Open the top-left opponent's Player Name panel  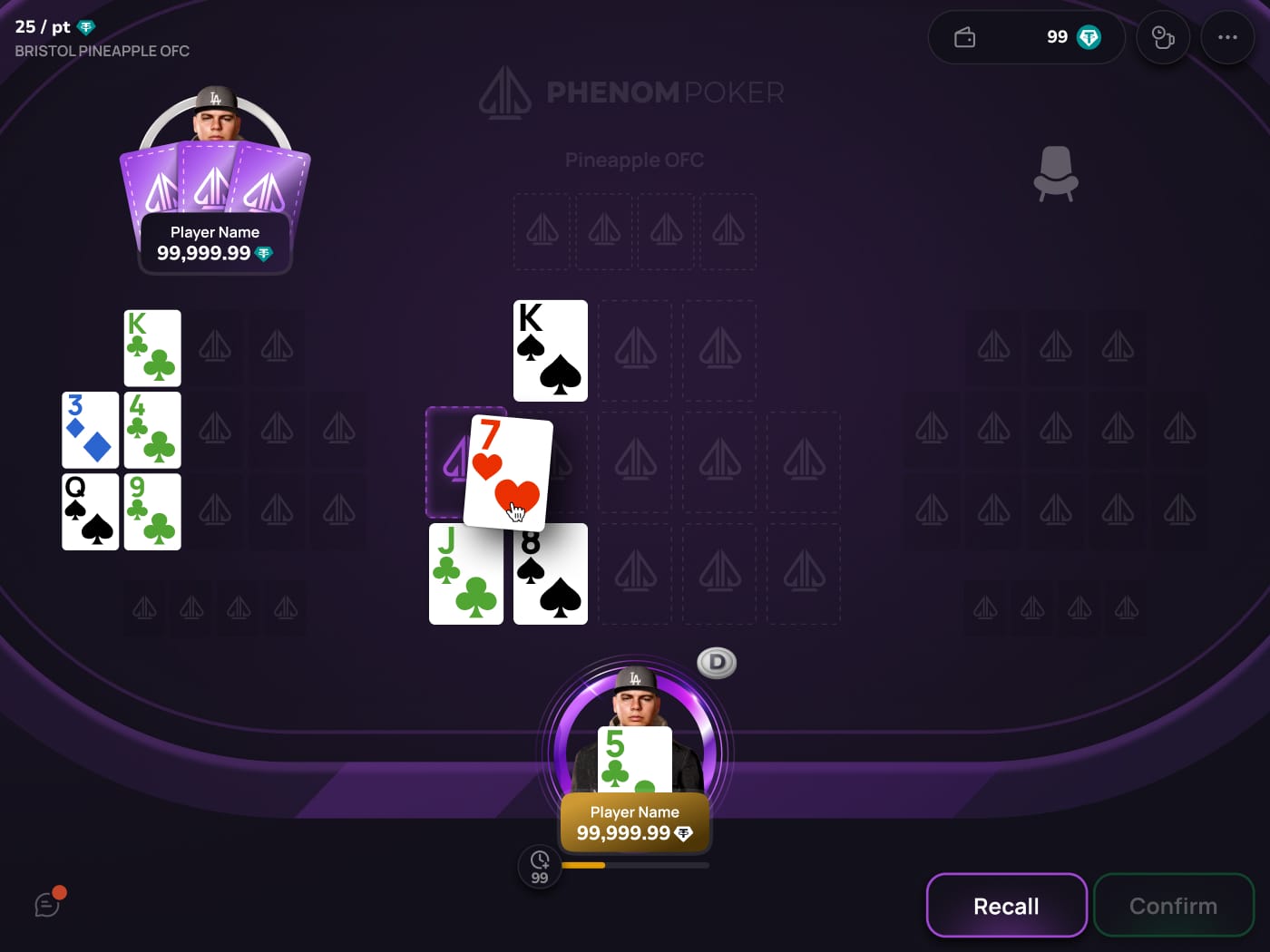(215, 243)
